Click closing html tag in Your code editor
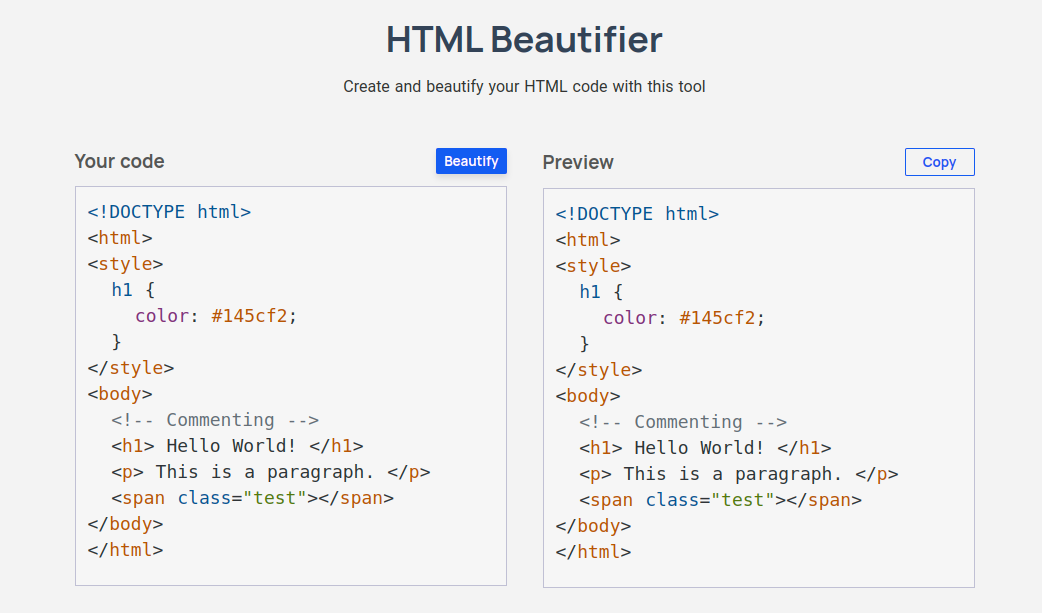 click(125, 550)
